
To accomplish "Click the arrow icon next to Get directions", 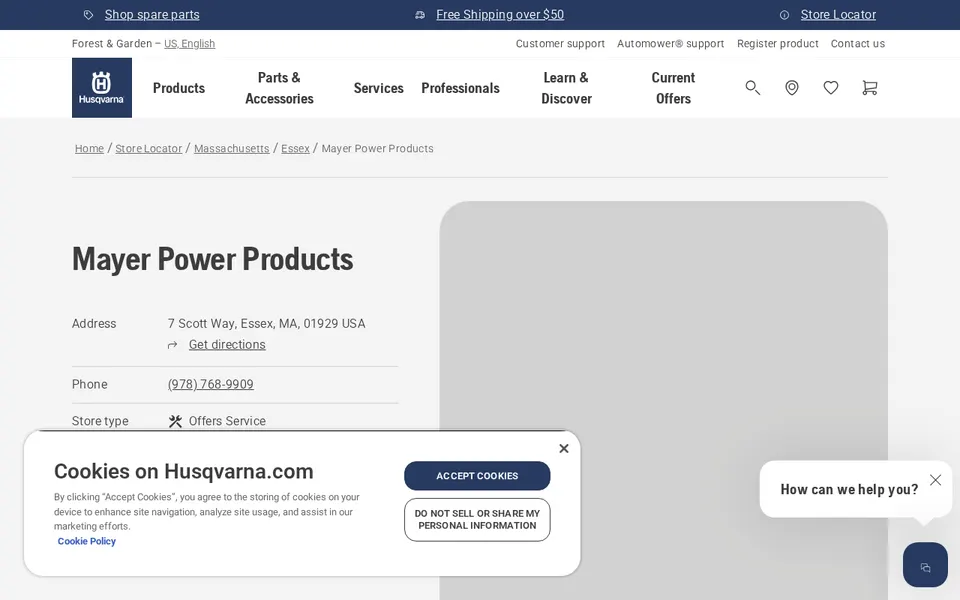I will coord(173,345).
